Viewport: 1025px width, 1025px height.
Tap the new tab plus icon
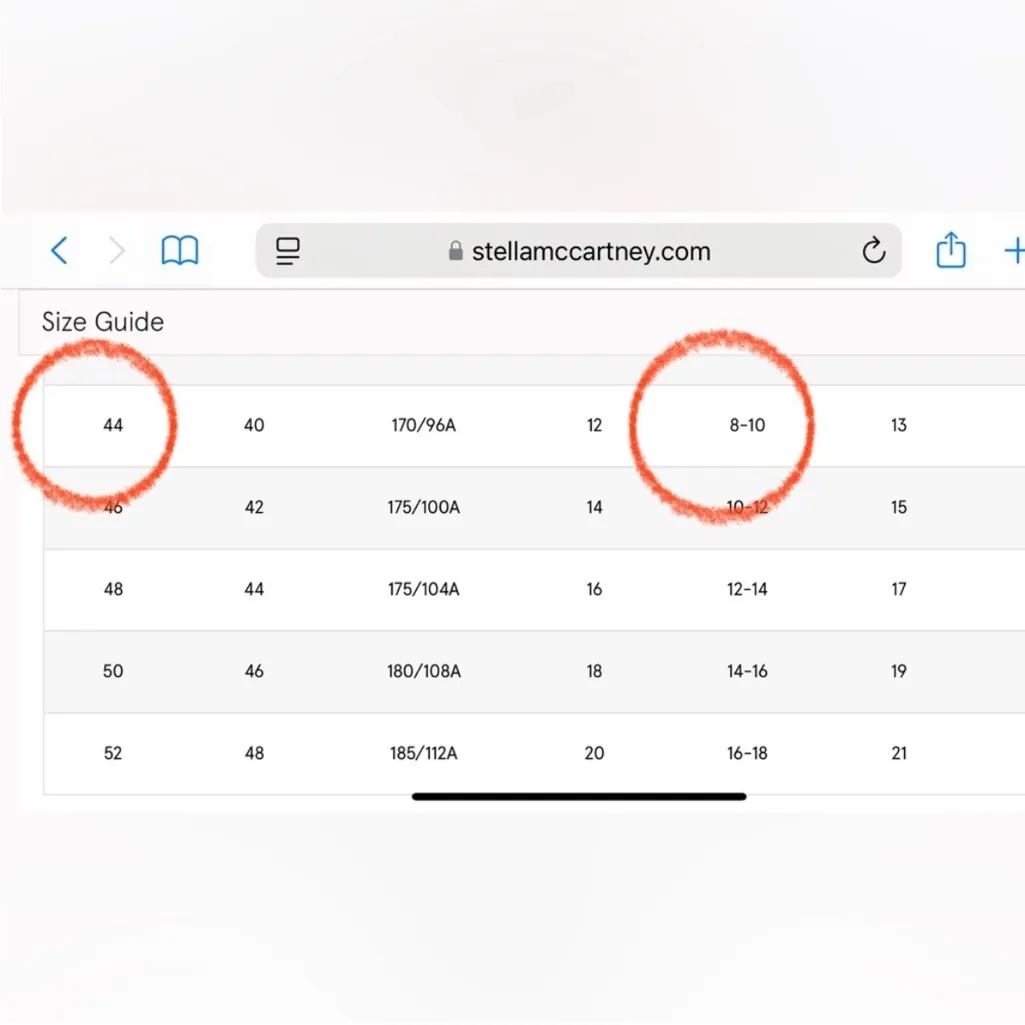click(x=1014, y=250)
